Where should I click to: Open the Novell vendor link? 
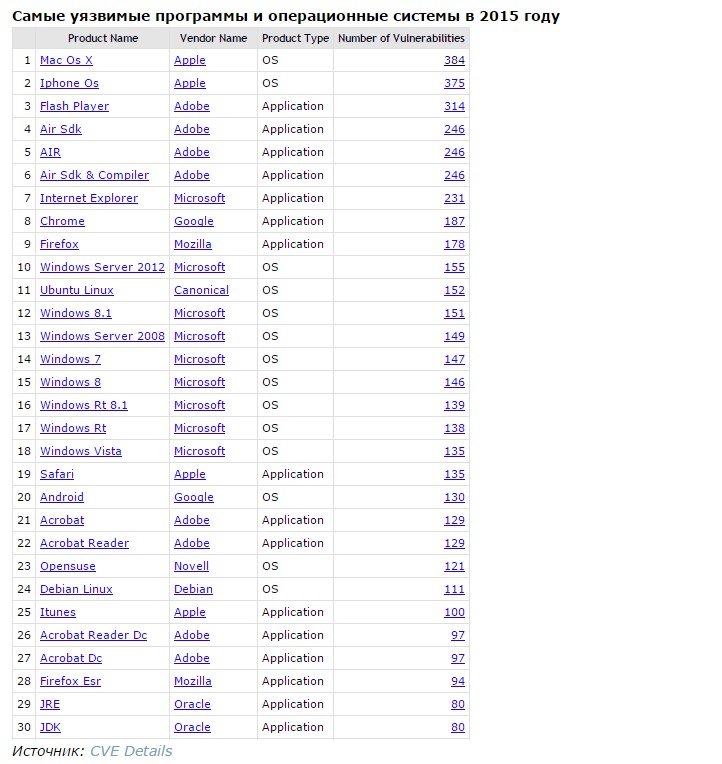191,566
